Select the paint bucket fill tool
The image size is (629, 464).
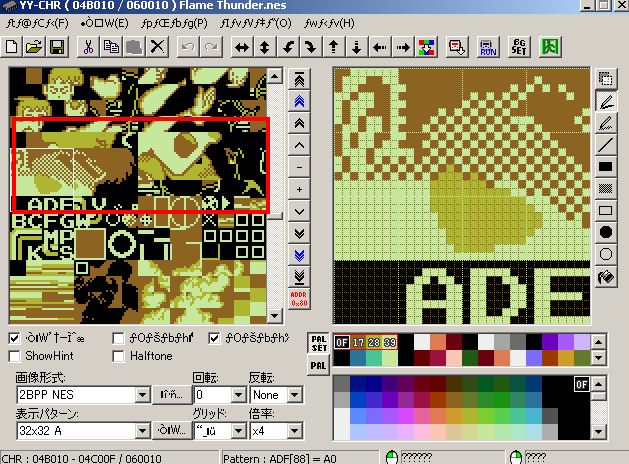point(606,276)
